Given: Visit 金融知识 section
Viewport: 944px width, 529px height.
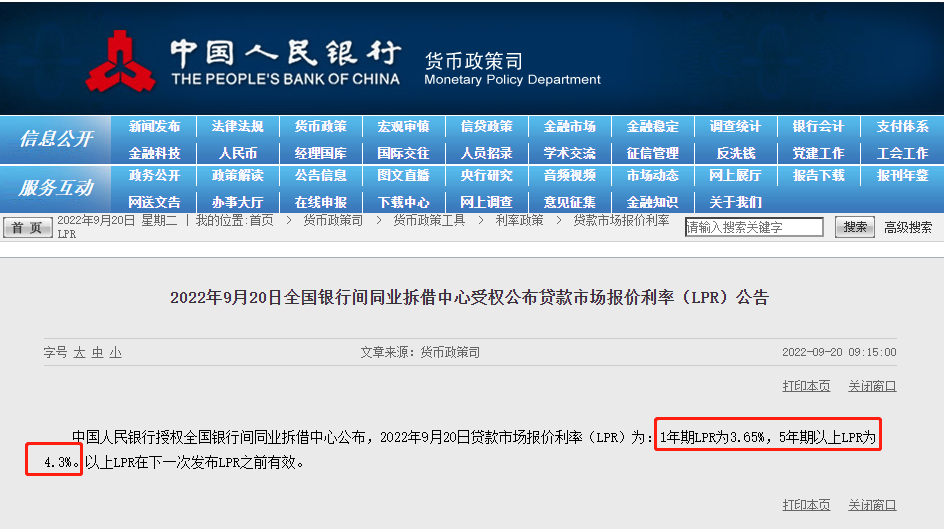Looking at the screenshot, I should click(x=653, y=202).
